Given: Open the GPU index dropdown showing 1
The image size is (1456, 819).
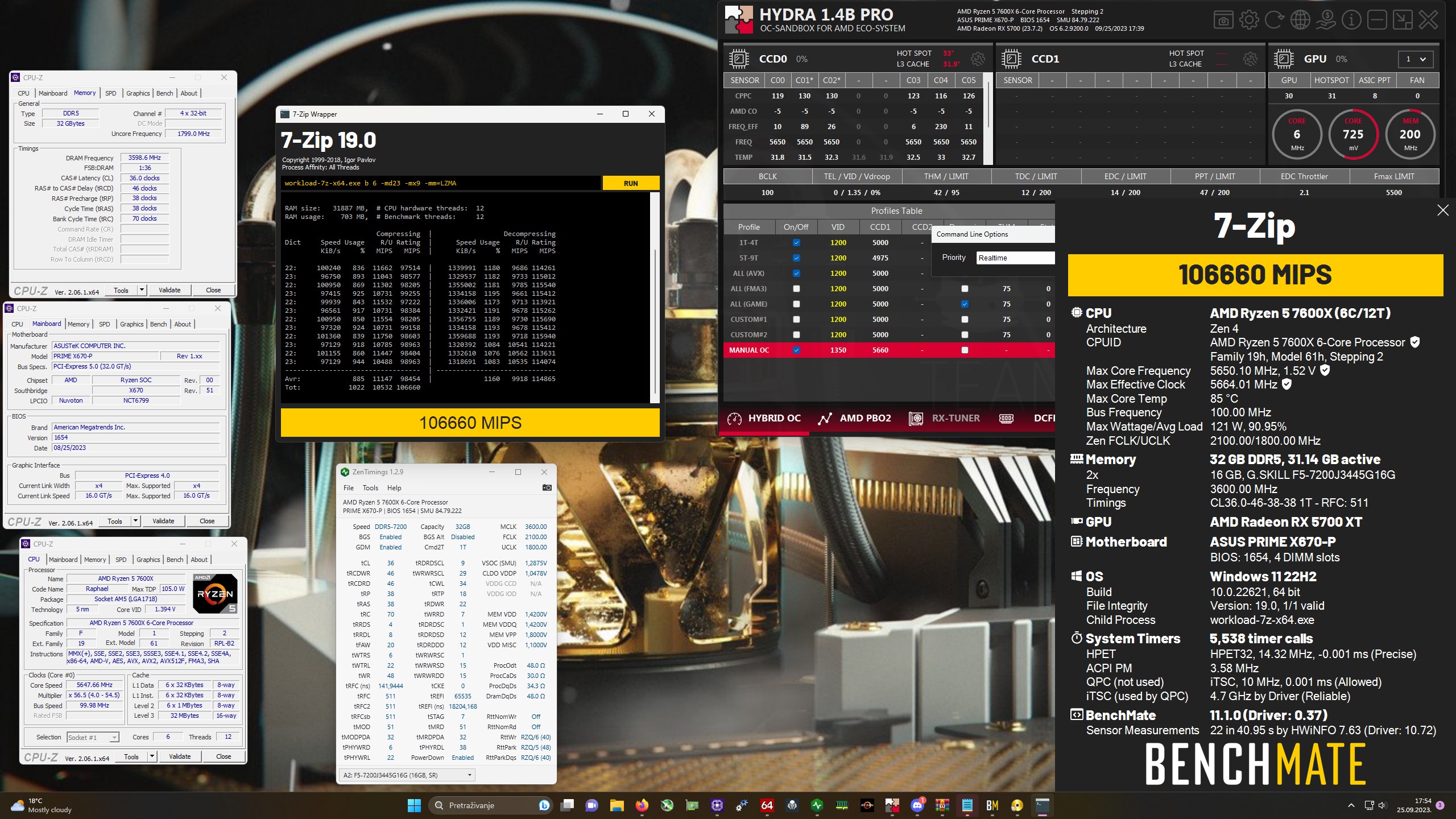Looking at the screenshot, I should [1415, 59].
